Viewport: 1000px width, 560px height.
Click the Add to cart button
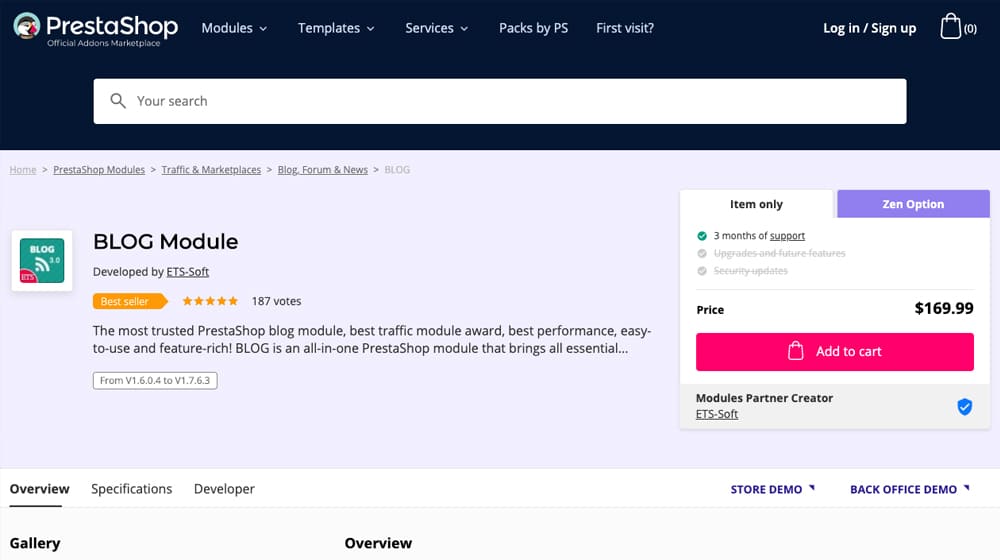coord(835,351)
